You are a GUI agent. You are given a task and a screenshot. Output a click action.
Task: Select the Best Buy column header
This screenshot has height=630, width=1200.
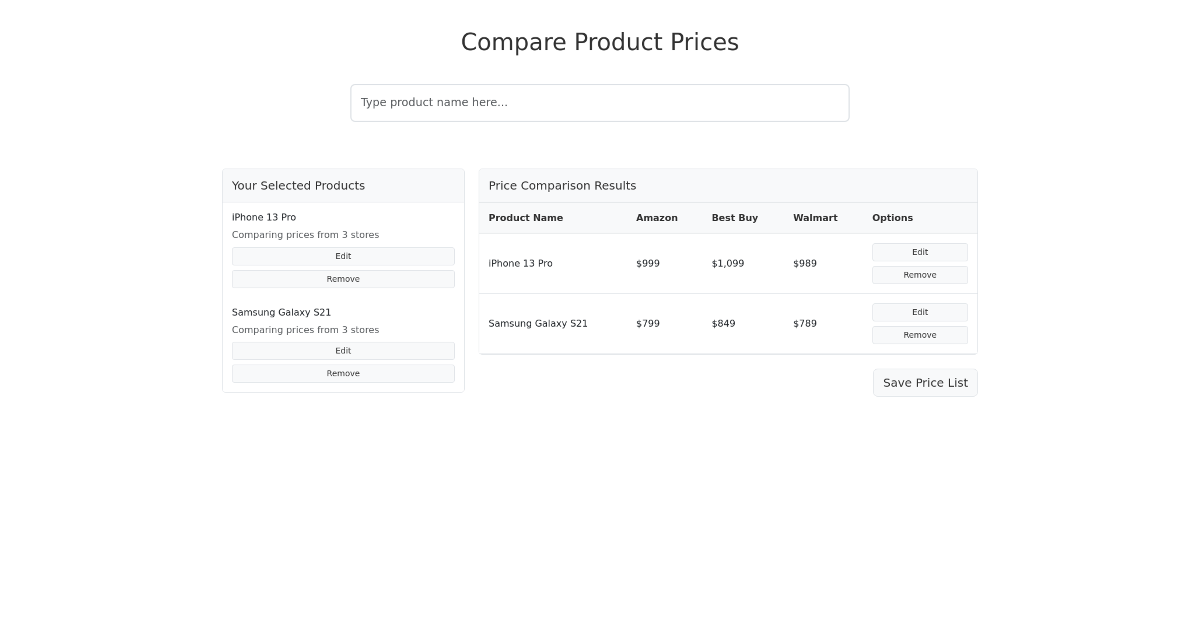(x=735, y=218)
